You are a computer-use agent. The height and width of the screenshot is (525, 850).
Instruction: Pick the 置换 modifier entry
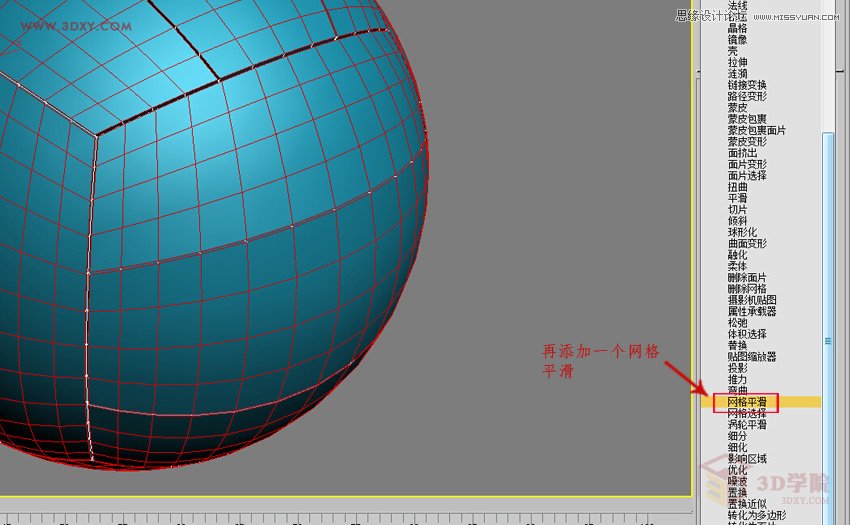coord(737,493)
